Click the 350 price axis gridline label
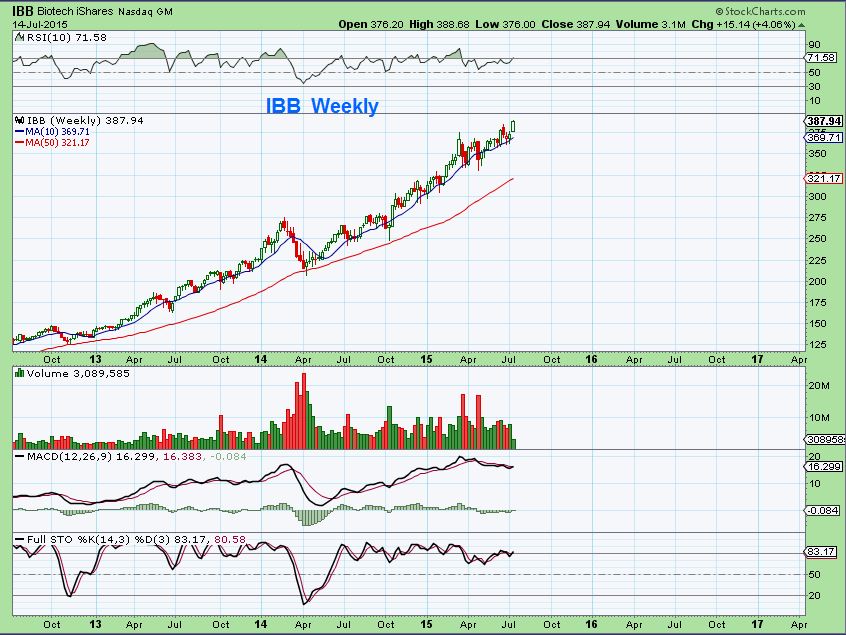The height and width of the screenshot is (635, 846). [817, 153]
